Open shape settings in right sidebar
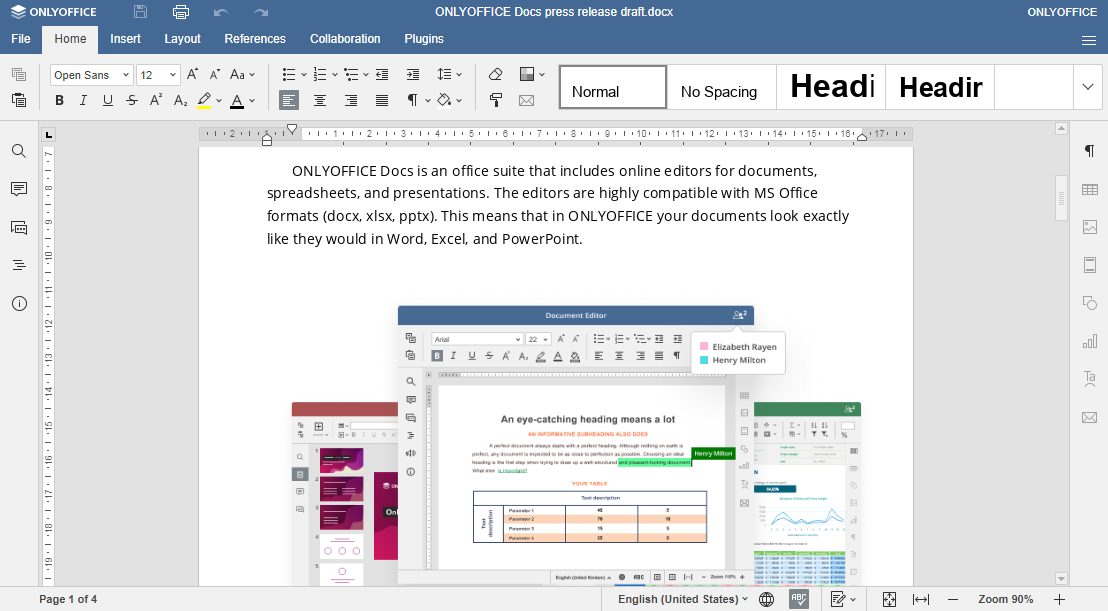Image resolution: width=1108 pixels, height=611 pixels. click(1090, 303)
